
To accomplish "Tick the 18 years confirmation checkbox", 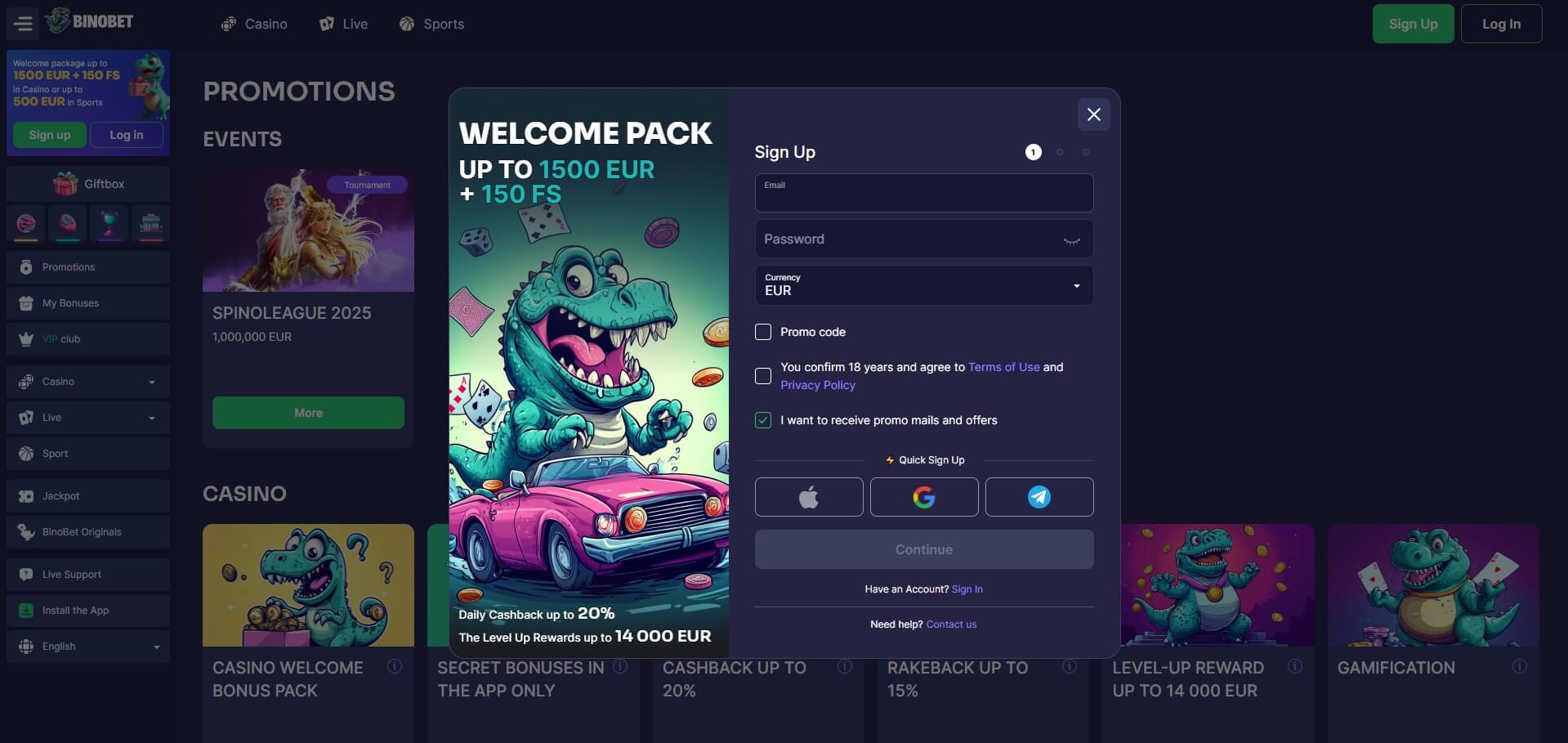I will click(x=763, y=376).
